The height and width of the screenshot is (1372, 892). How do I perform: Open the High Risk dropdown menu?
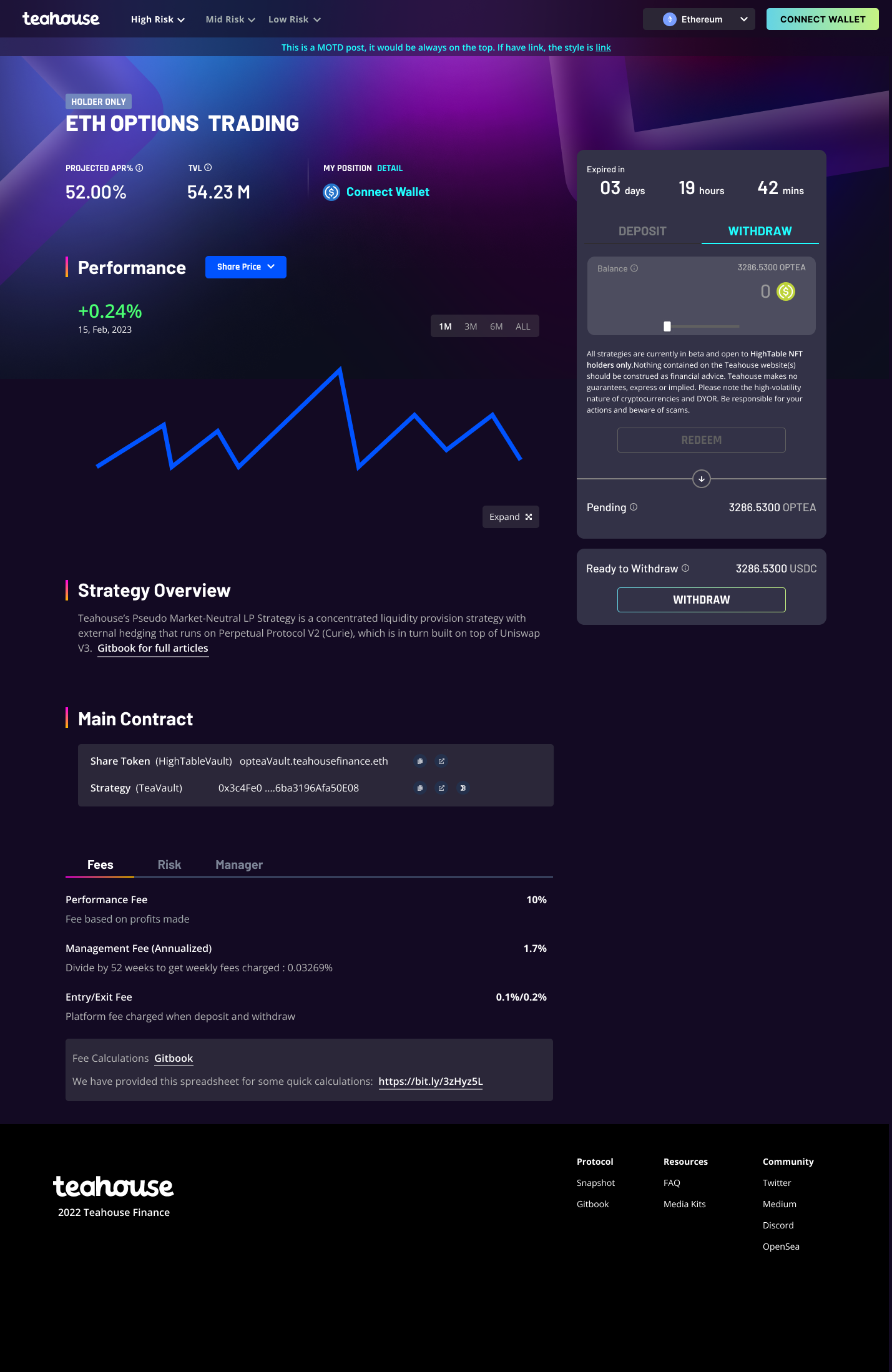pyautogui.click(x=157, y=19)
